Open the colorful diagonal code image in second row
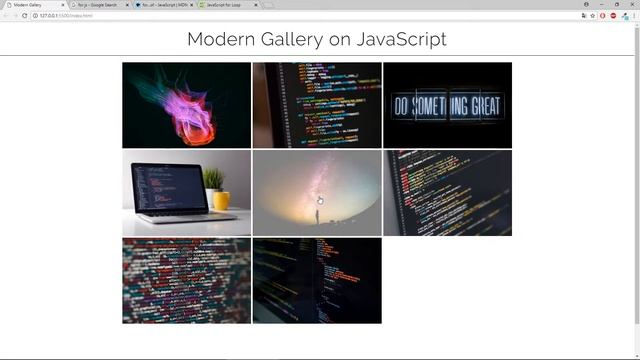The image size is (640, 360). [x=447, y=193]
